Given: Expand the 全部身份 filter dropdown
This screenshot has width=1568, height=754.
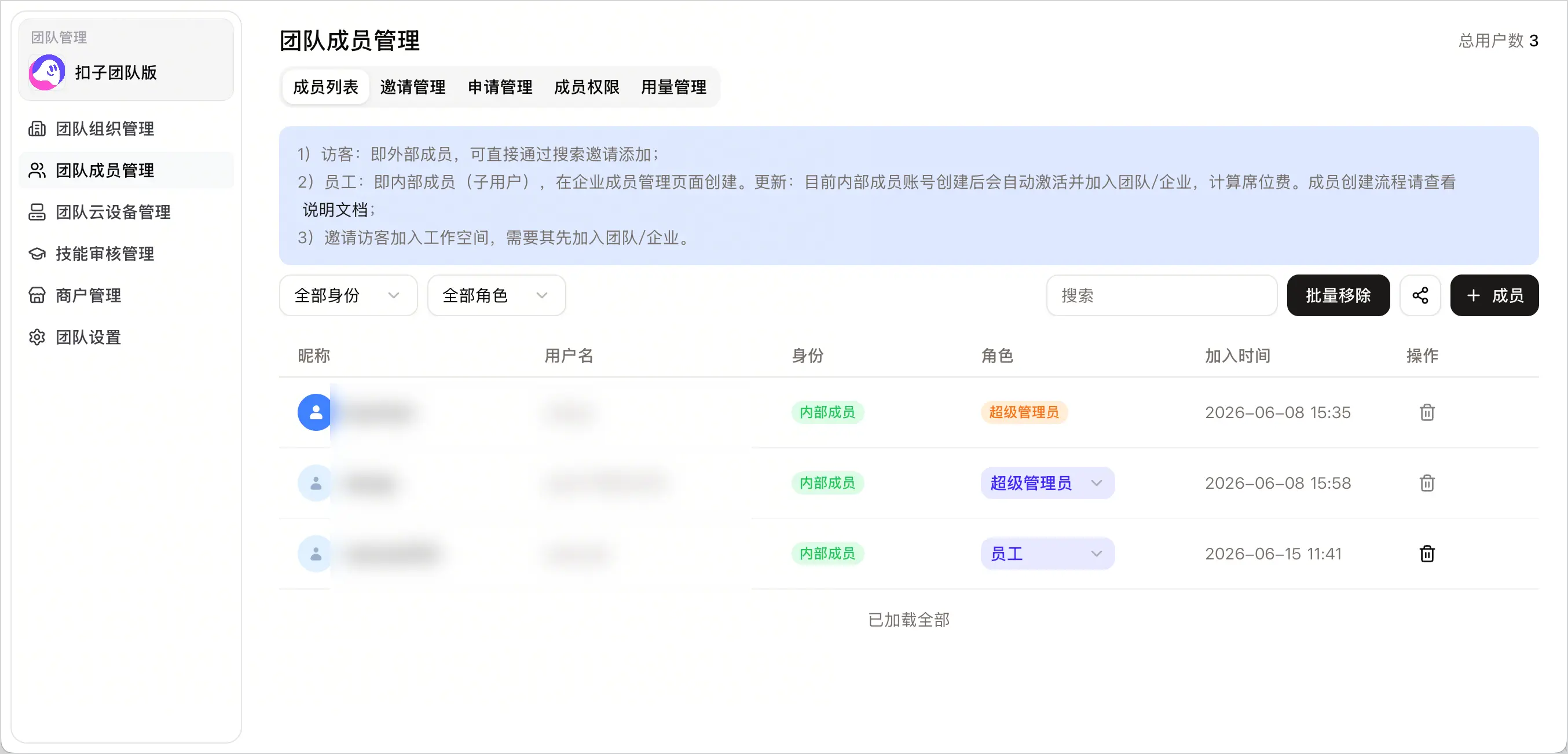Looking at the screenshot, I should [348, 295].
